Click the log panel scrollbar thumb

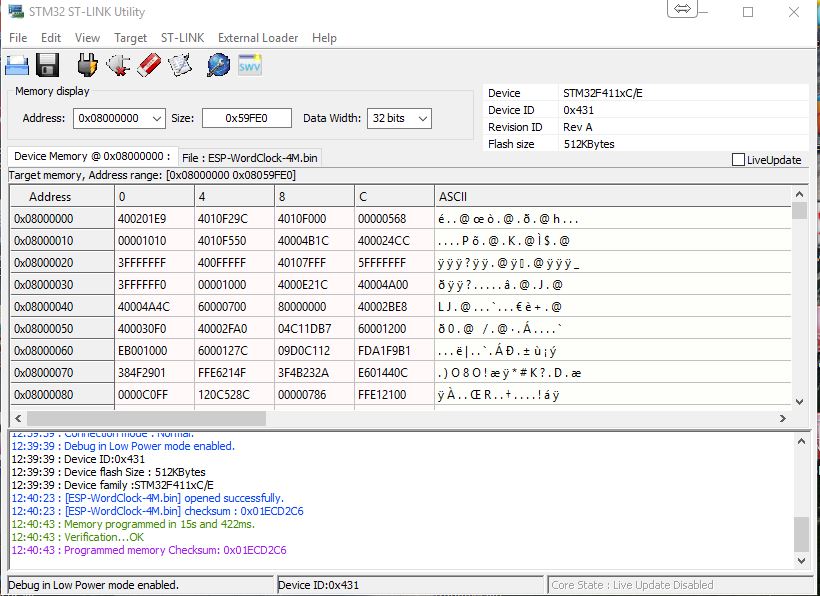(x=801, y=534)
